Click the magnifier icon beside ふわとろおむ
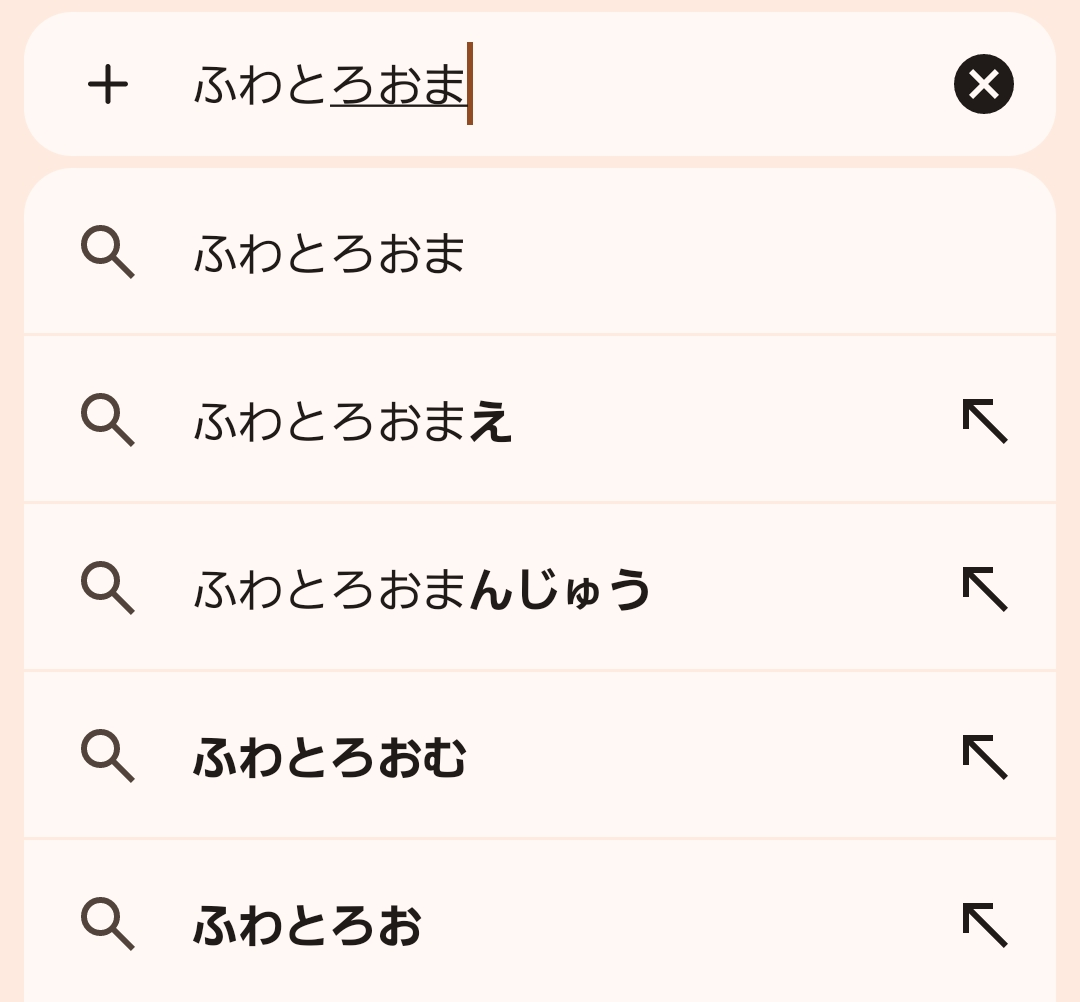 107,756
